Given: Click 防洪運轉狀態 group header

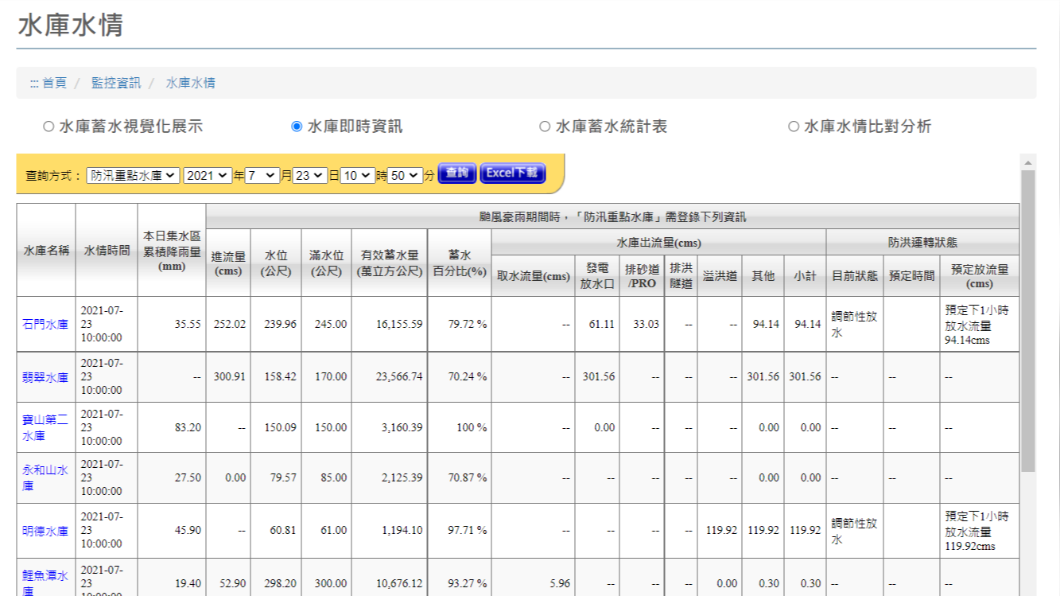Looking at the screenshot, I should click(x=922, y=243).
